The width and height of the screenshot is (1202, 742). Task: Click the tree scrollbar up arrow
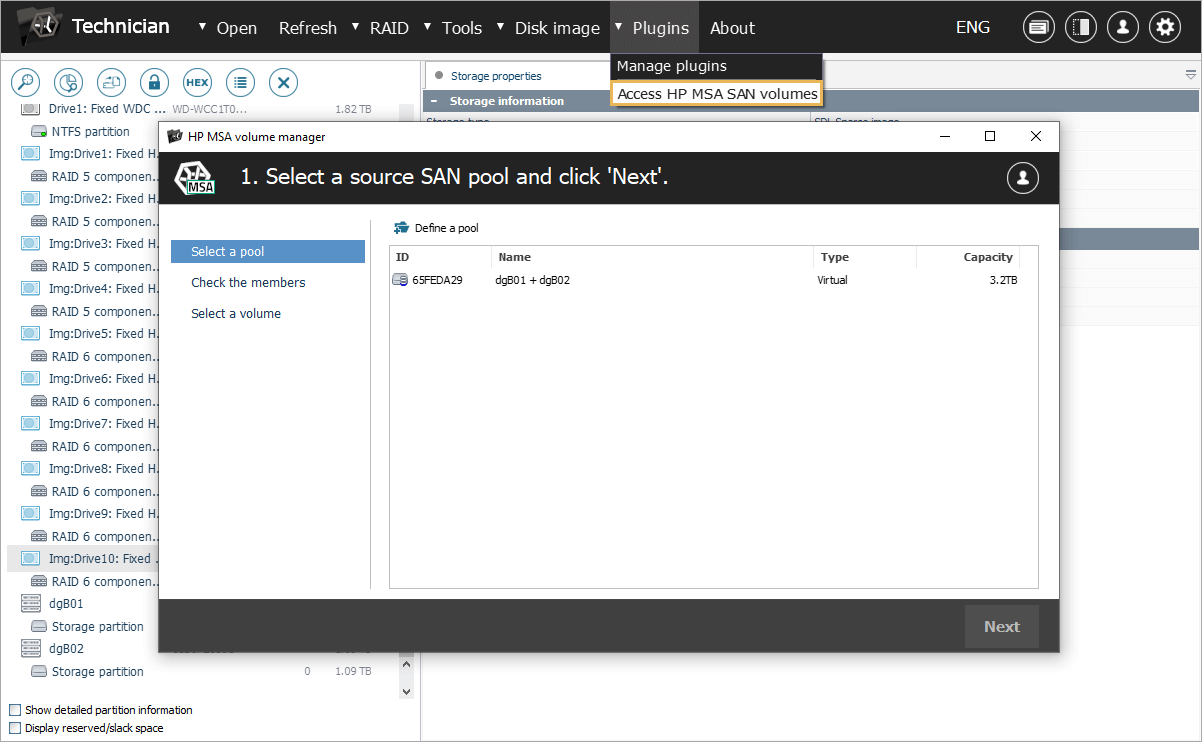point(405,663)
